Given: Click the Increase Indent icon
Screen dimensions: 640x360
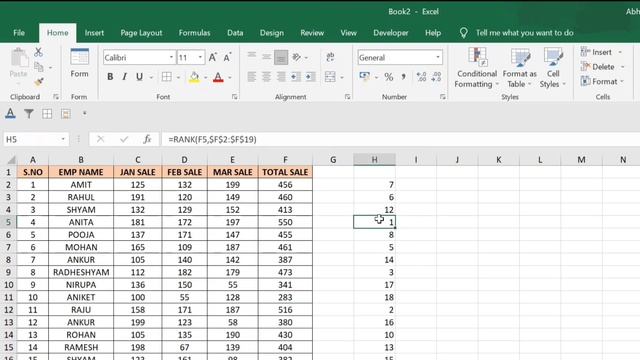Looking at the screenshot, I should pos(311,77).
